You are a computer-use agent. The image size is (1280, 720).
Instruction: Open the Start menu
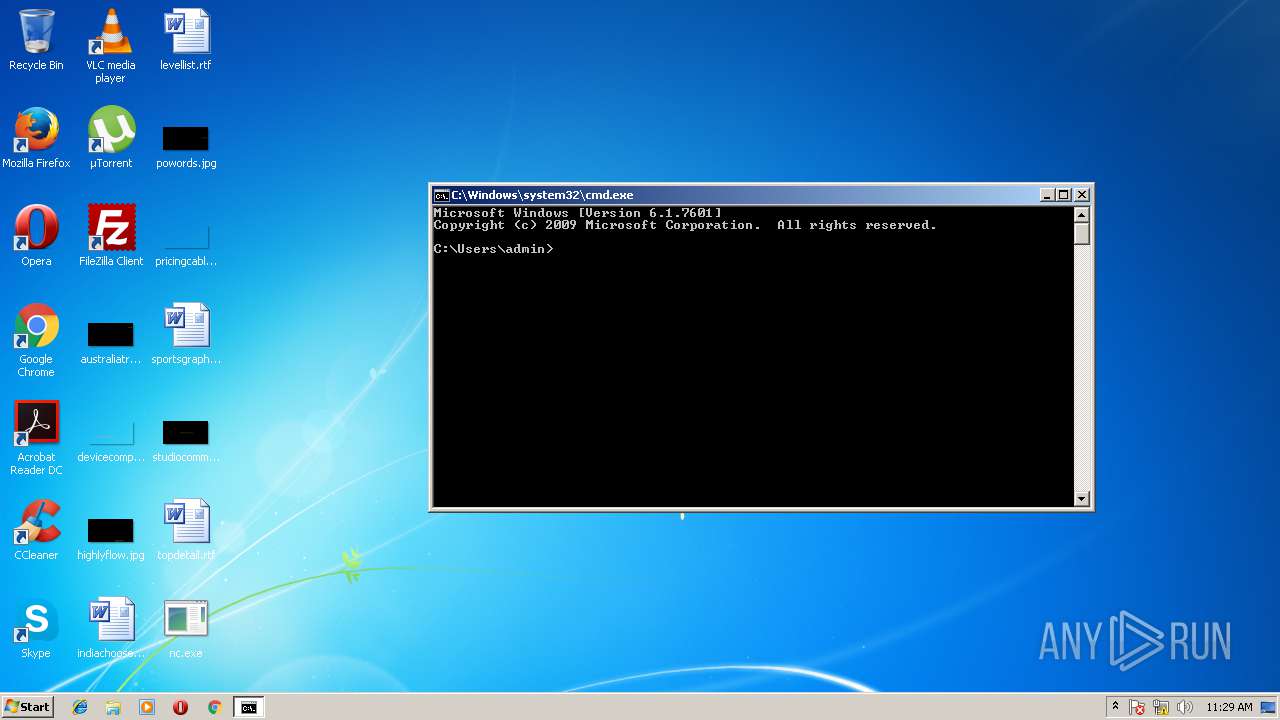click(28, 707)
